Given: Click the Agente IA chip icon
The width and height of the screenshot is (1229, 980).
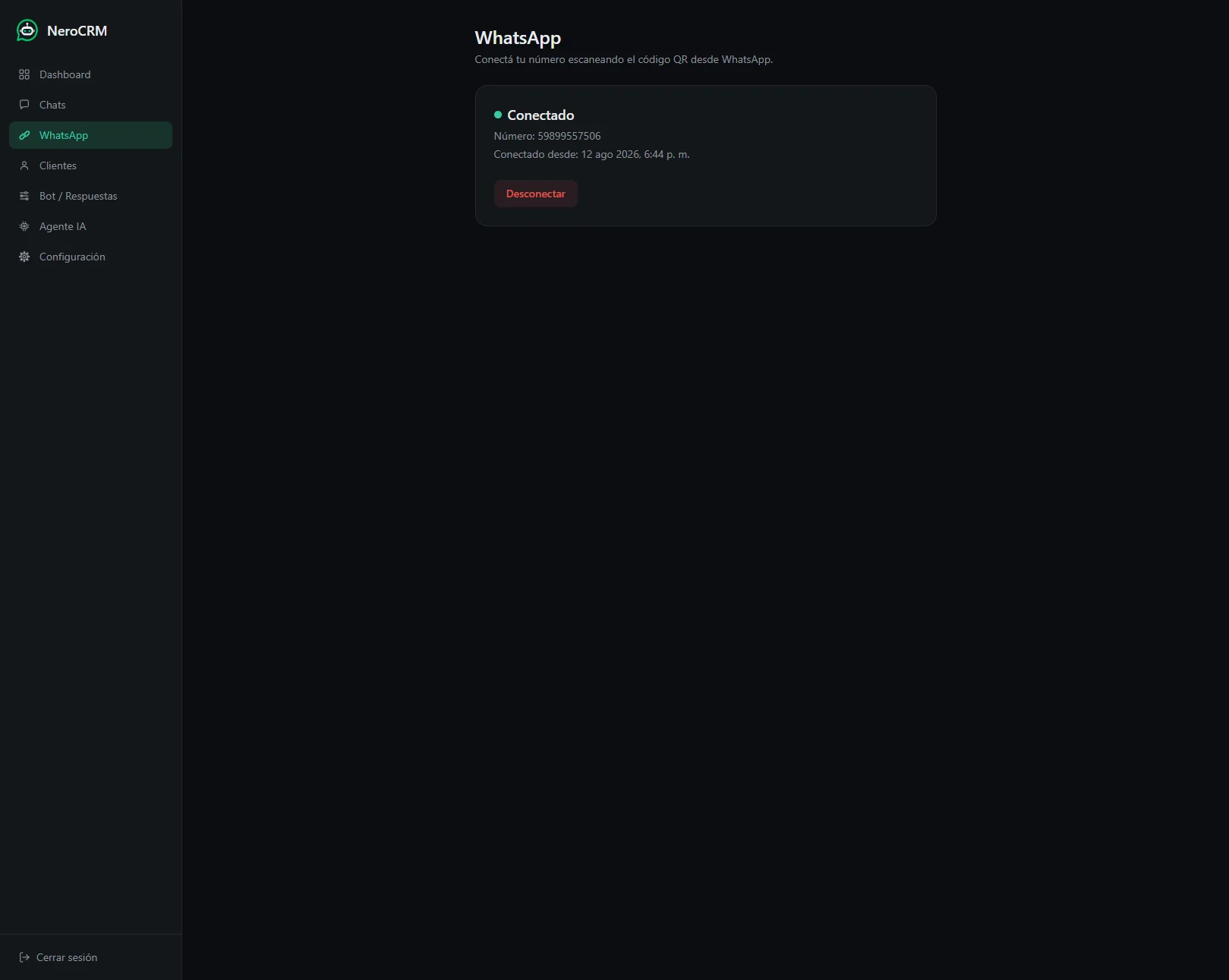Looking at the screenshot, I should pyautogui.click(x=24, y=226).
